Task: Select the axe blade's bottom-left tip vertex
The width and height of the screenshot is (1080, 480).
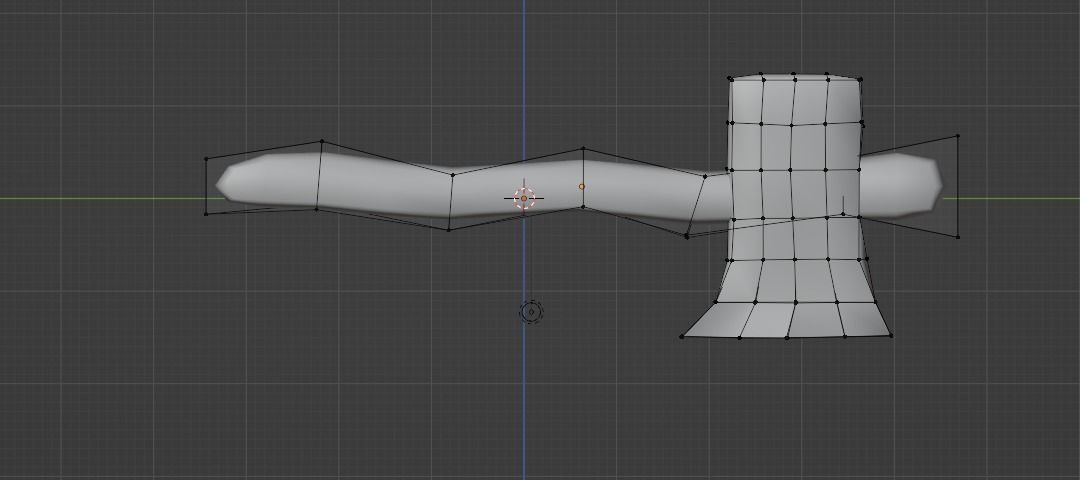Action: [x=682, y=337]
